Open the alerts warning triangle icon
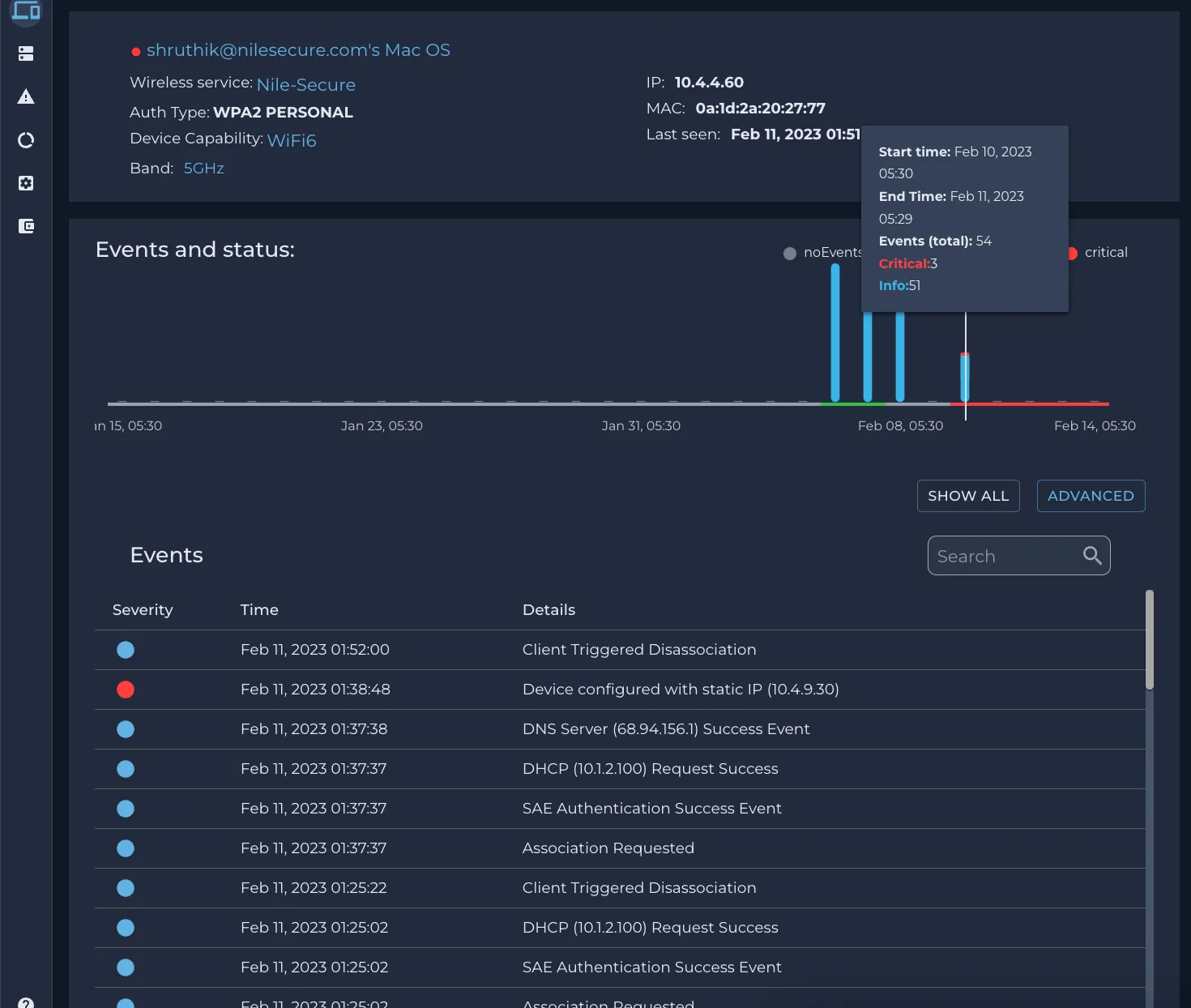Screen dimensions: 1191x1008 [26, 97]
